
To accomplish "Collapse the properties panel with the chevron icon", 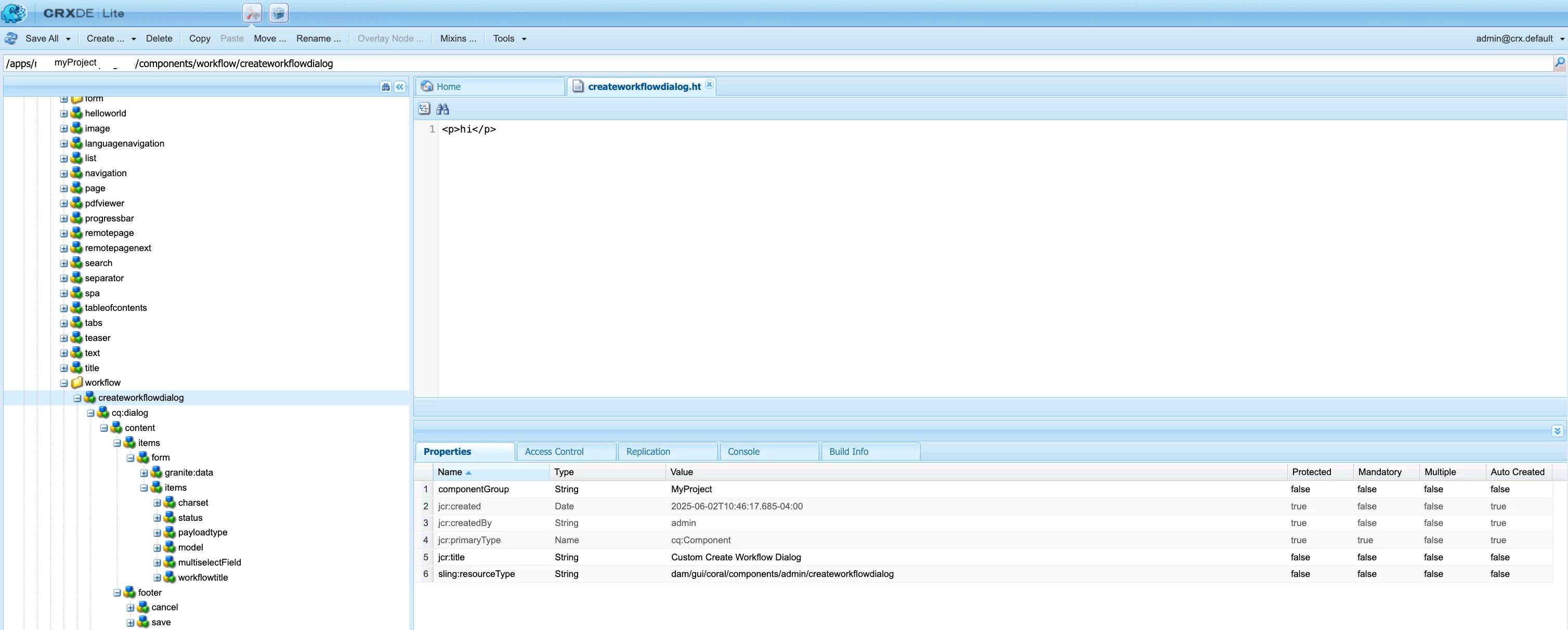I will click(1557, 431).
